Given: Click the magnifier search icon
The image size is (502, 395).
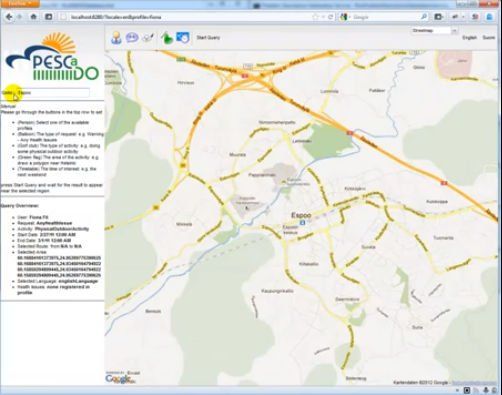Looking at the screenshot, I should [x=424, y=17].
